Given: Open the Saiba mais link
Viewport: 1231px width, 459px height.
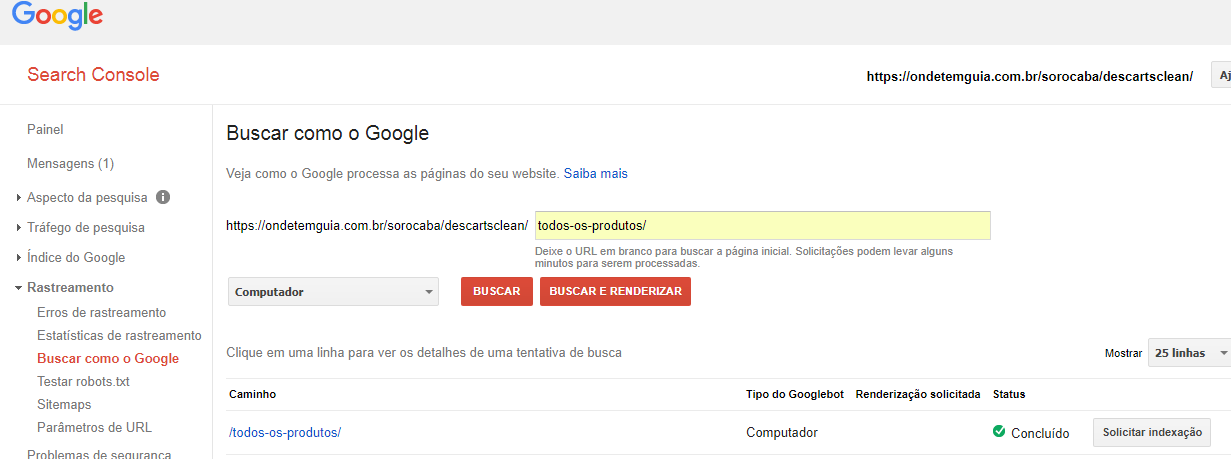Looking at the screenshot, I should (596, 173).
